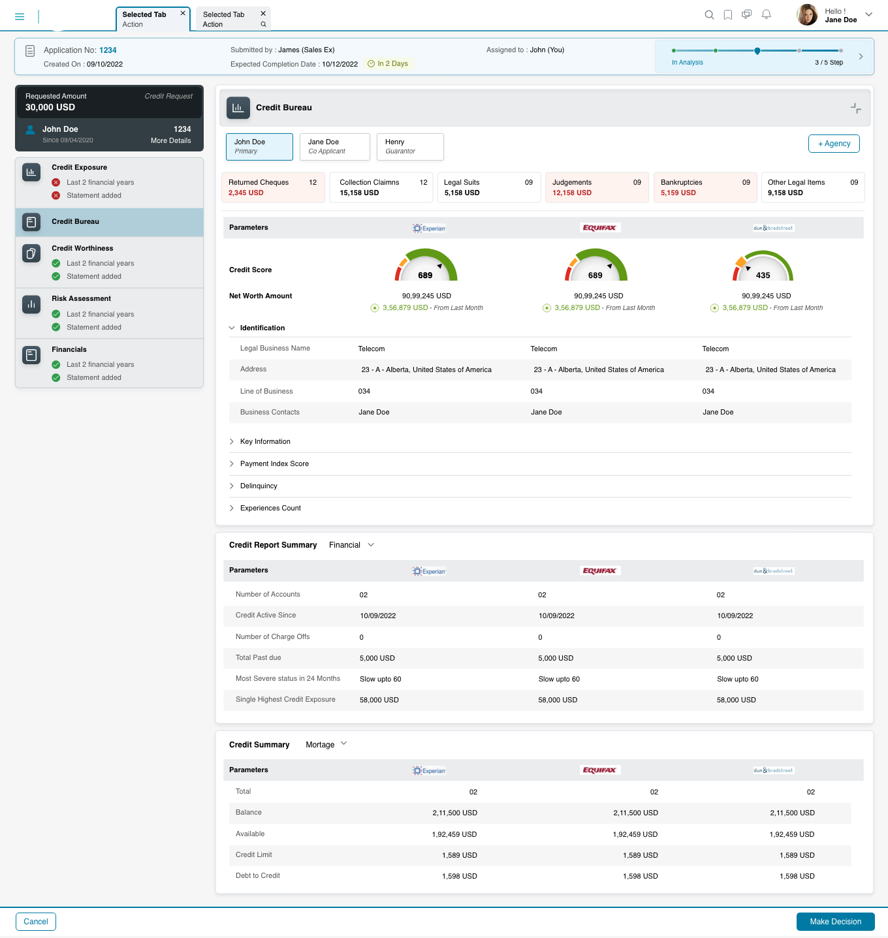Click the Risk Assessment chart icon

pyautogui.click(x=32, y=304)
